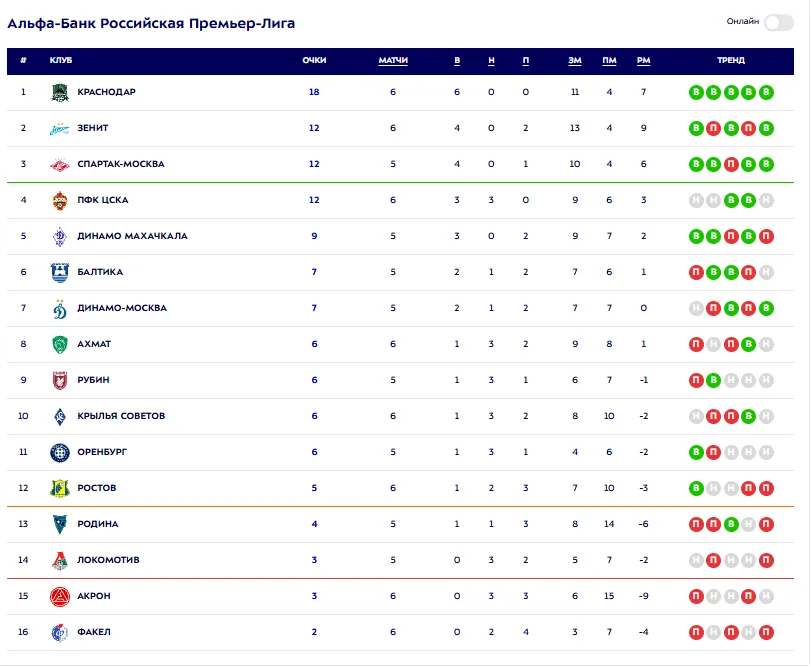
Task: Click the Lokomotiv club logo
Action: [60, 560]
